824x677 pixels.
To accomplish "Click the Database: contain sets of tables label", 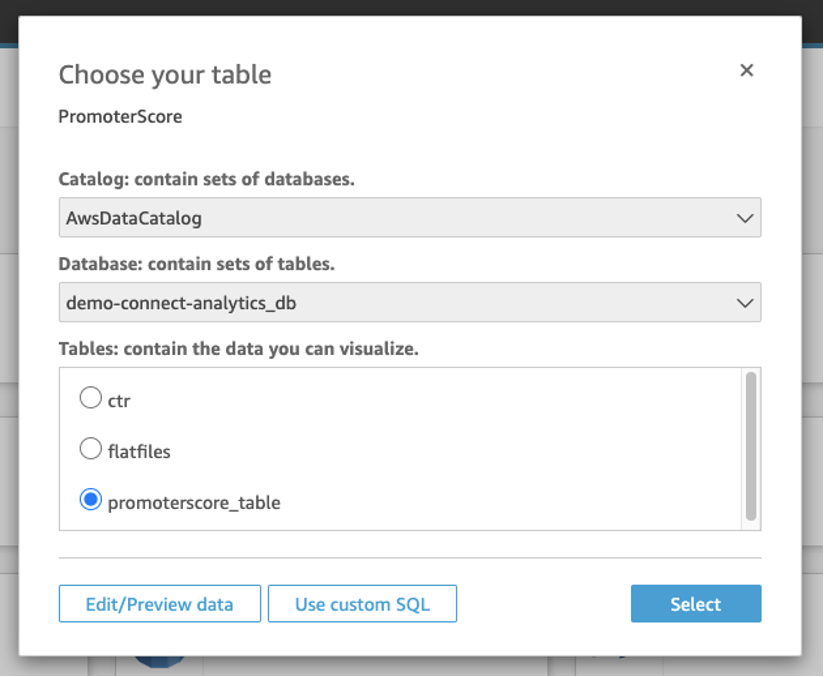I will tap(197, 264).
